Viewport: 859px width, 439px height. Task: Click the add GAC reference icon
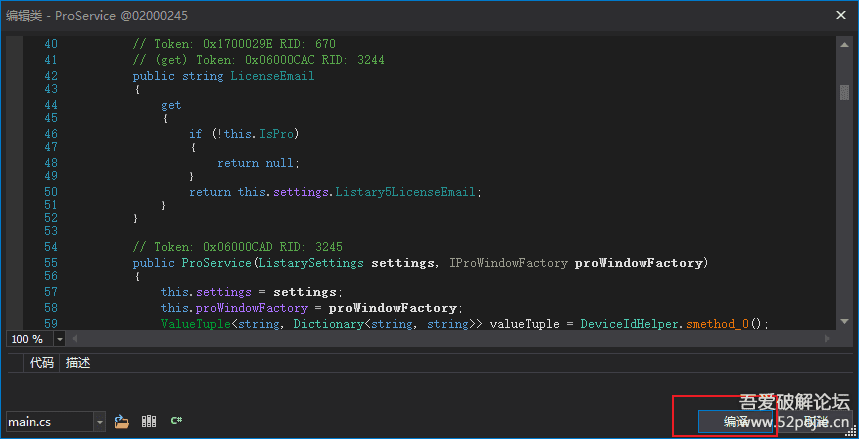(x=149, y=422)
